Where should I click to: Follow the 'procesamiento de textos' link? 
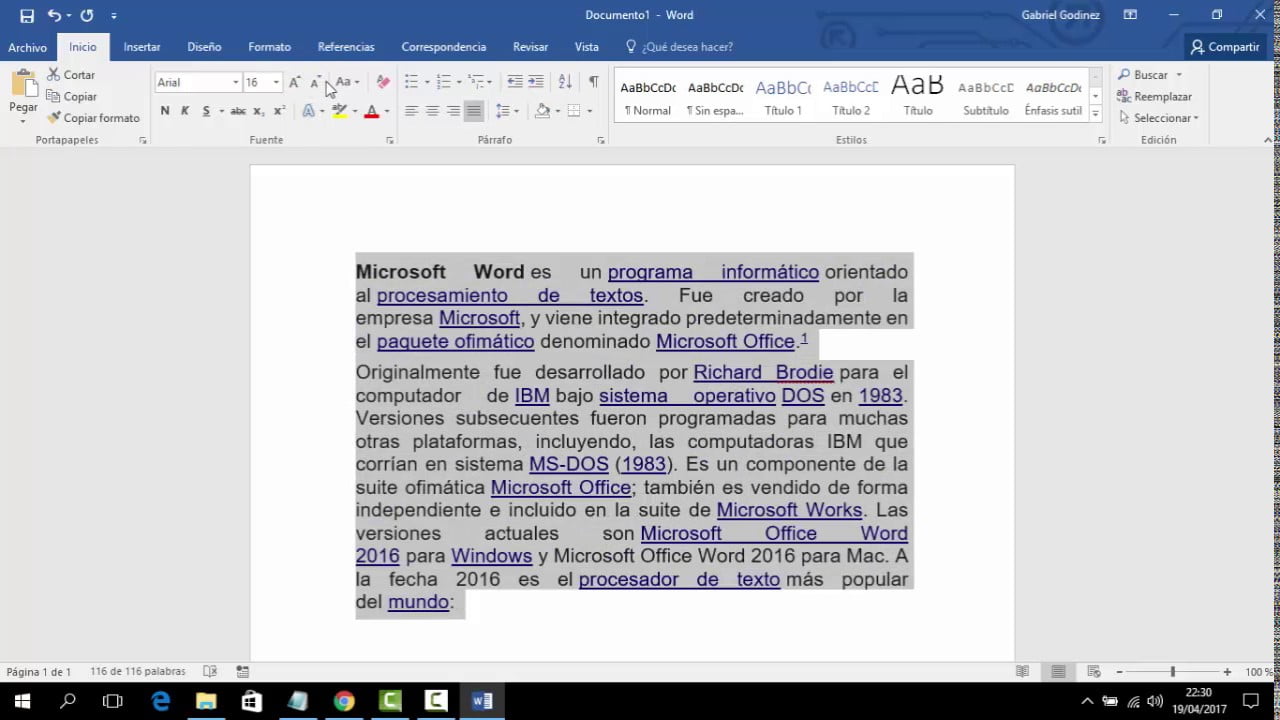point(510,295)
